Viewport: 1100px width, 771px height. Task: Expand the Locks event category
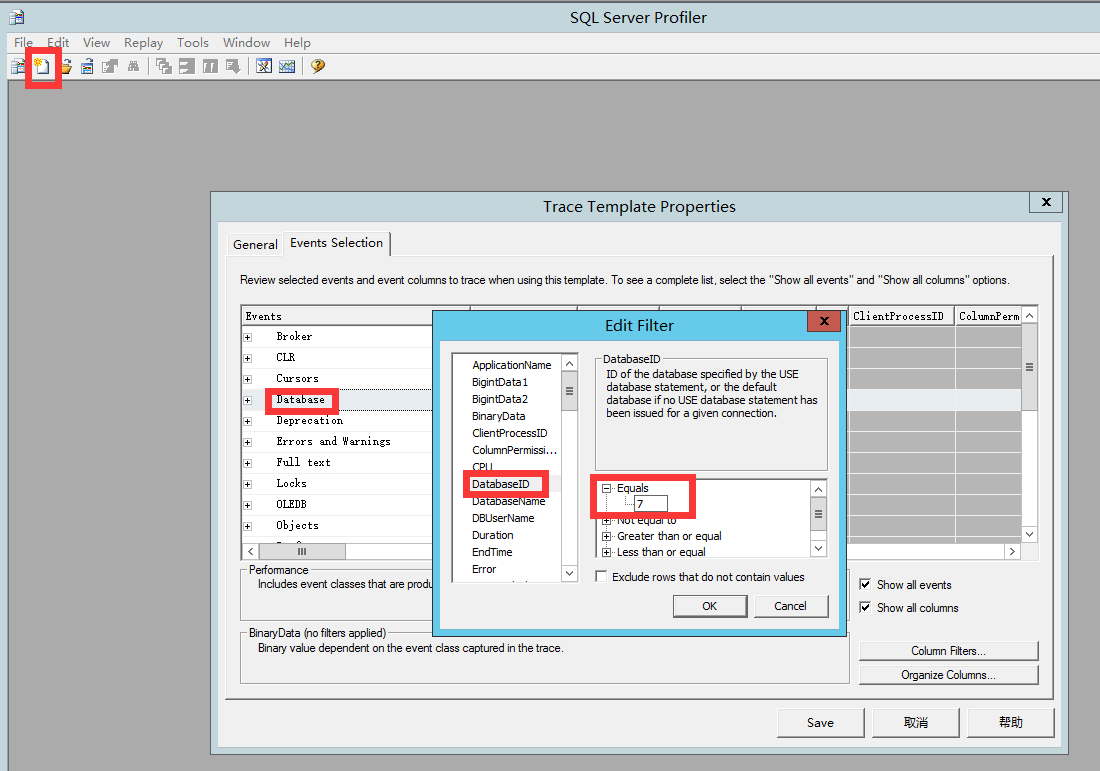tap(248, 485)
